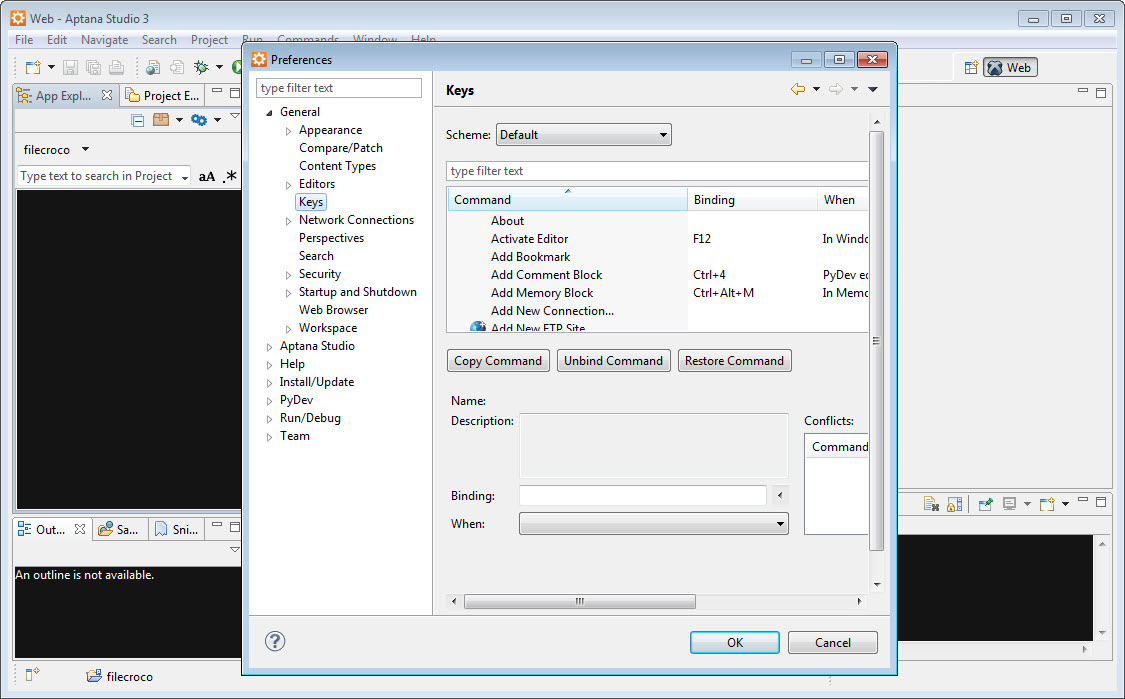
Task: Click the Scroll Lock console icon
Action: [x=955, y=504]
